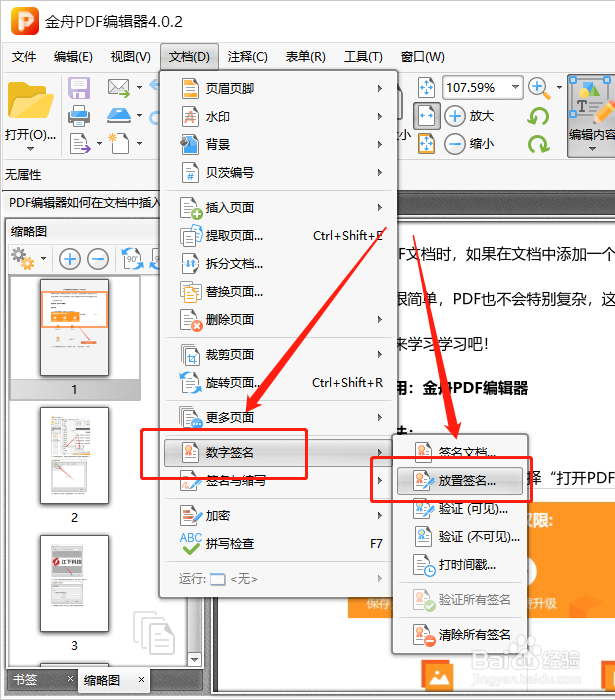Close the 缩略图 panel tab

tap(141, 679)
